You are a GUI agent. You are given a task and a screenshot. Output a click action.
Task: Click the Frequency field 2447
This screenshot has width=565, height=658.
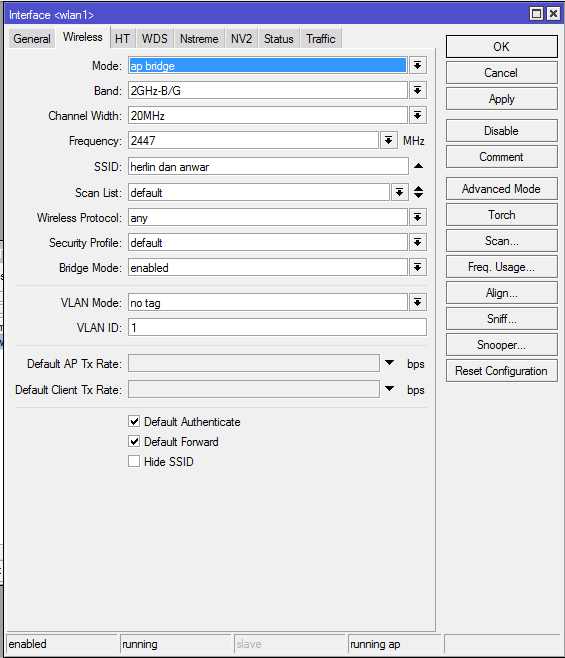coord(253,140)
